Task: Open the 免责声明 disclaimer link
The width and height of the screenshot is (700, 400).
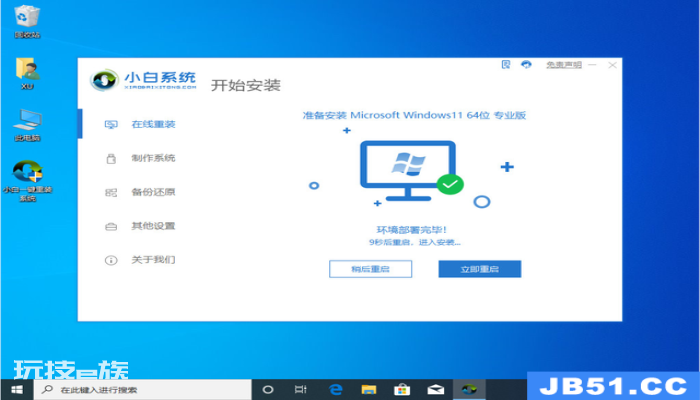Action: [564, 65]
